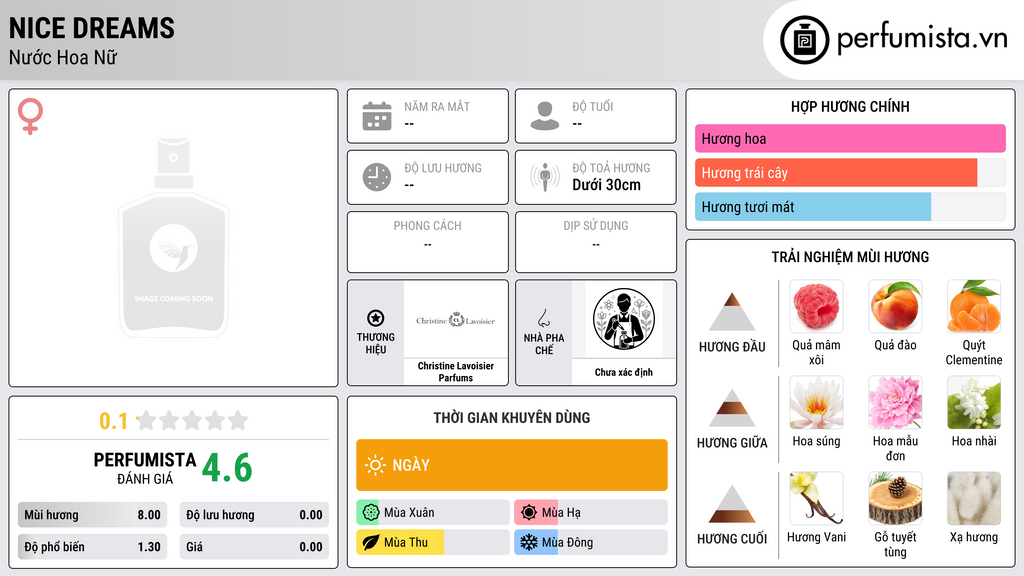Click the perfumer illustration above Chưa xác định
The width and height of the screenshot is (1024, 576).
coord(624,319)
